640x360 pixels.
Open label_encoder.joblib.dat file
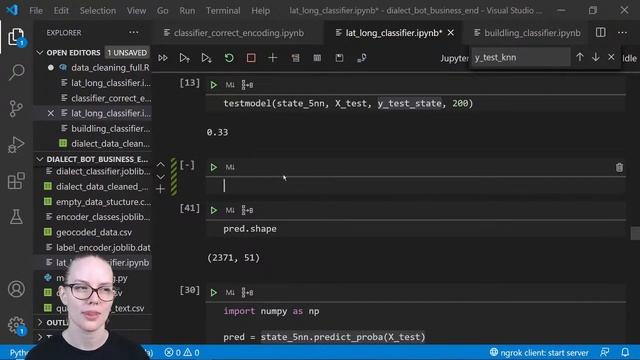103,248
